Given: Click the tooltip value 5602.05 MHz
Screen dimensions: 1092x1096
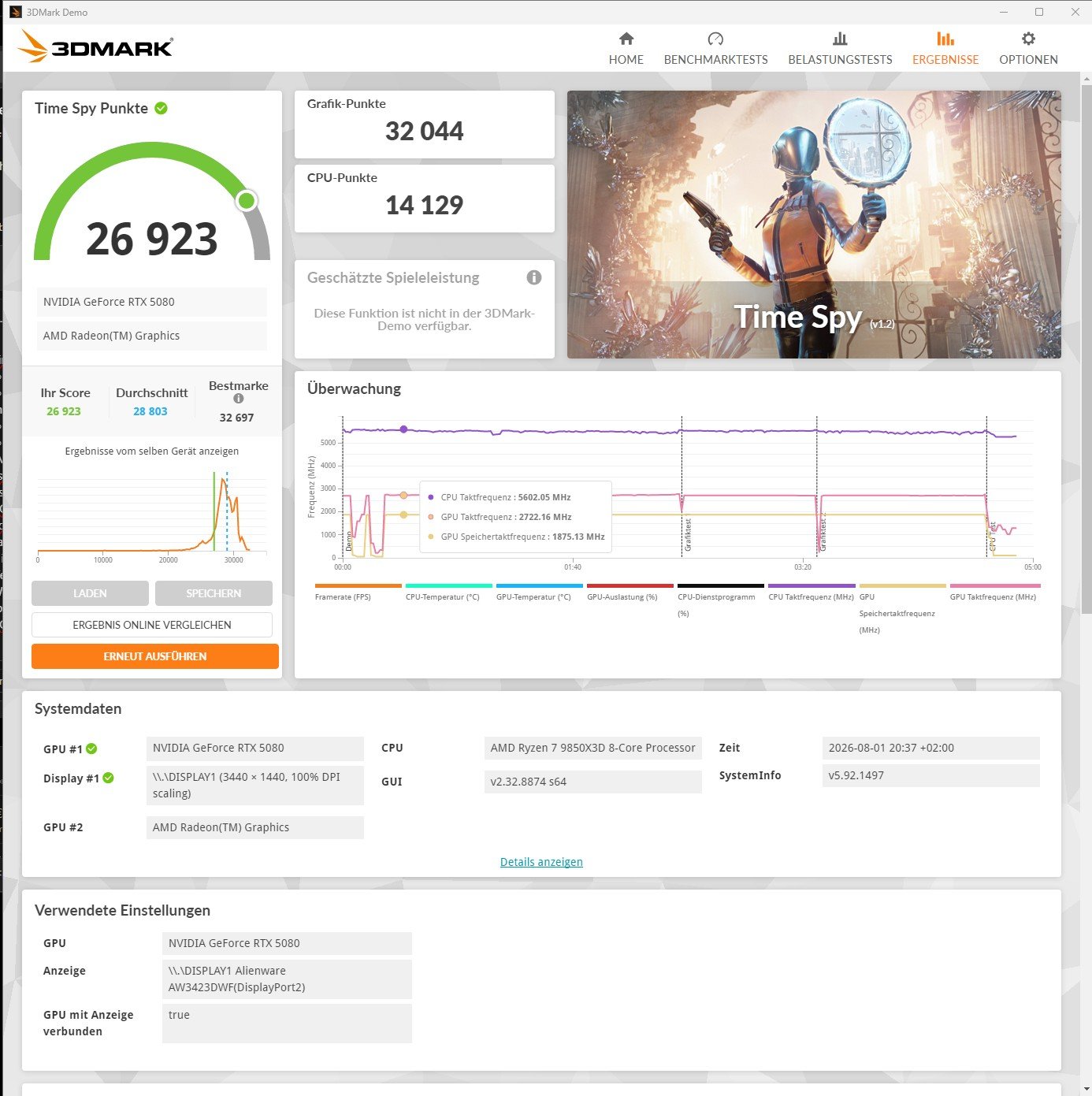Looking at the screenshot, I should coord(544,498).
